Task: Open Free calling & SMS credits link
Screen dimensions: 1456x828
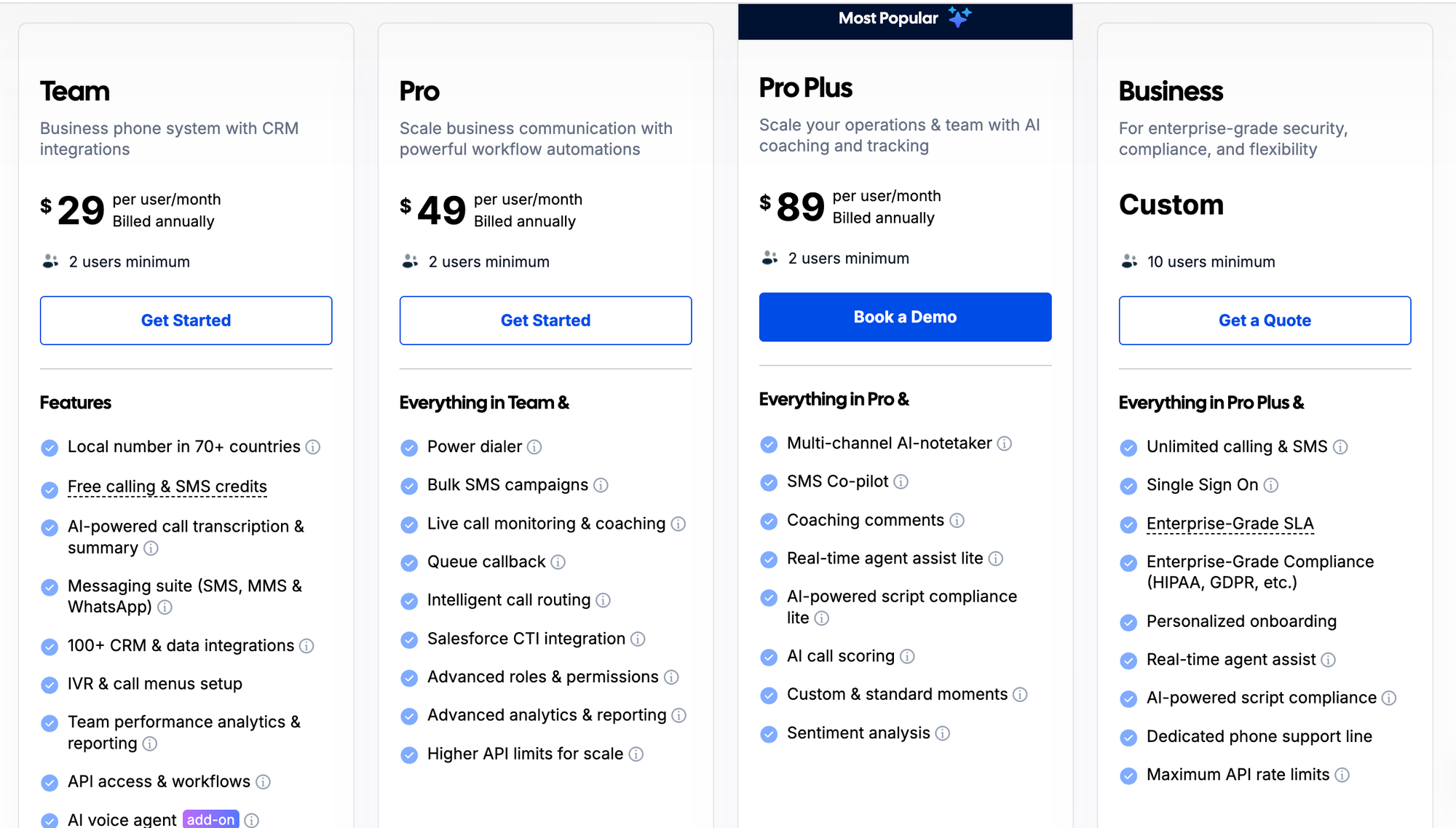Action: coord(167,486)
